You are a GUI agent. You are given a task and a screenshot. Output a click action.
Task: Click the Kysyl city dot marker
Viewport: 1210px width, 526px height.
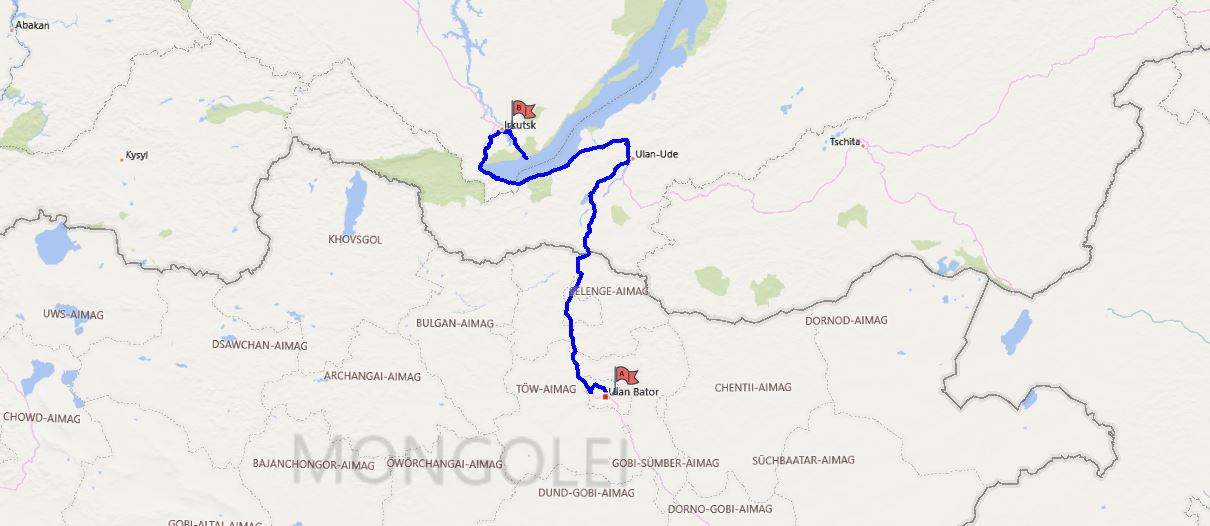point(122,157)
